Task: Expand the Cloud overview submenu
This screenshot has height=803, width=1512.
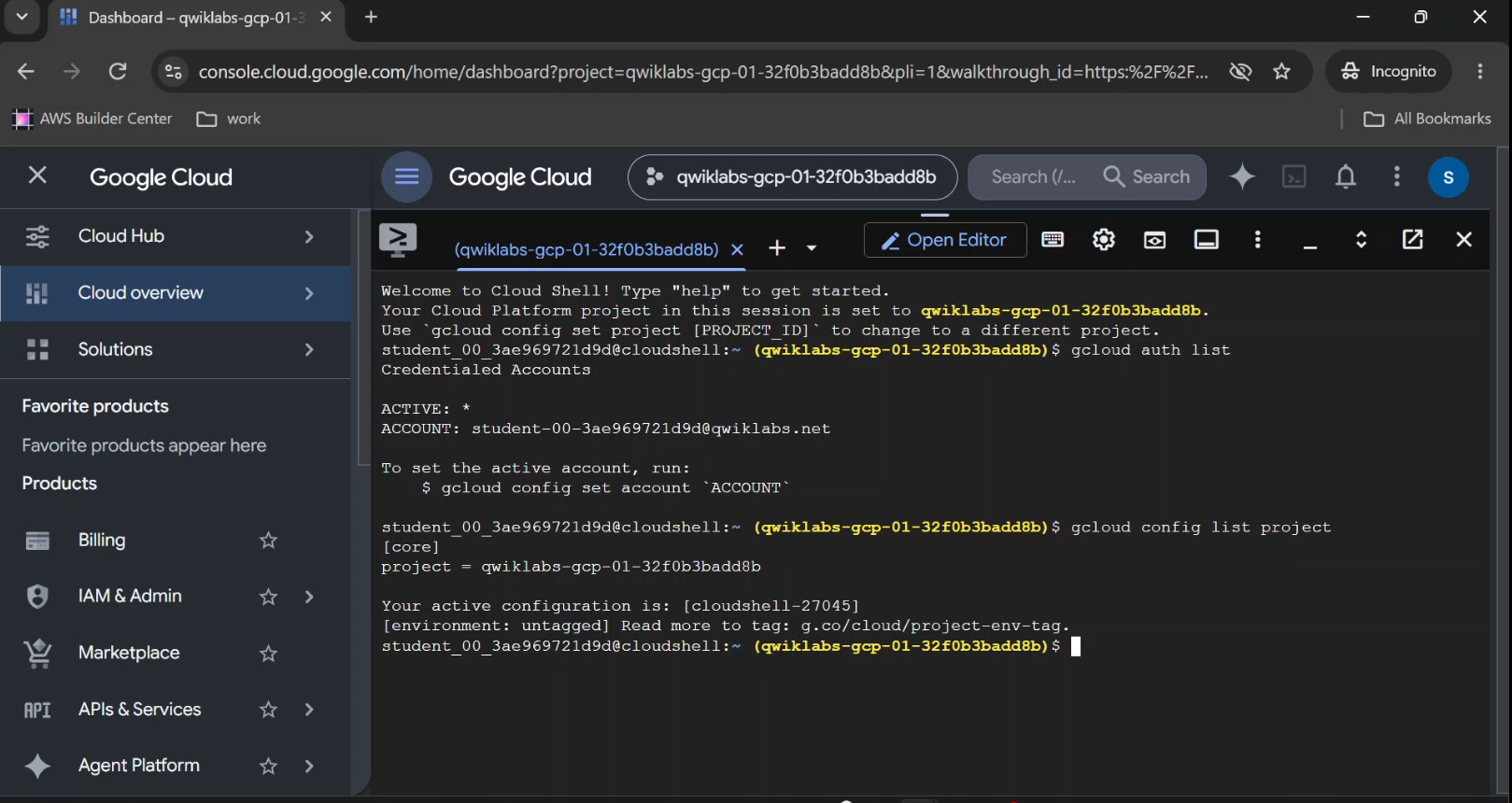Action: pos(309,293)
